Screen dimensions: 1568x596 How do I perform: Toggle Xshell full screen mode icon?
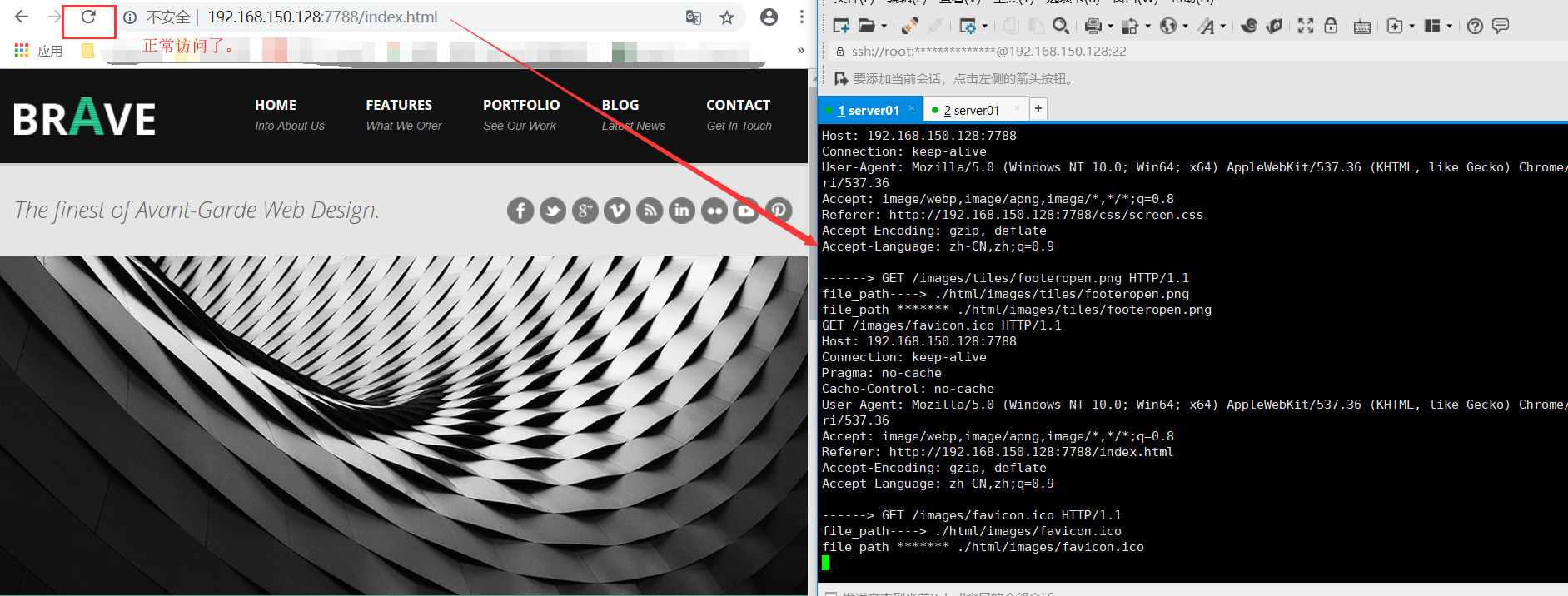point(1306,26)
